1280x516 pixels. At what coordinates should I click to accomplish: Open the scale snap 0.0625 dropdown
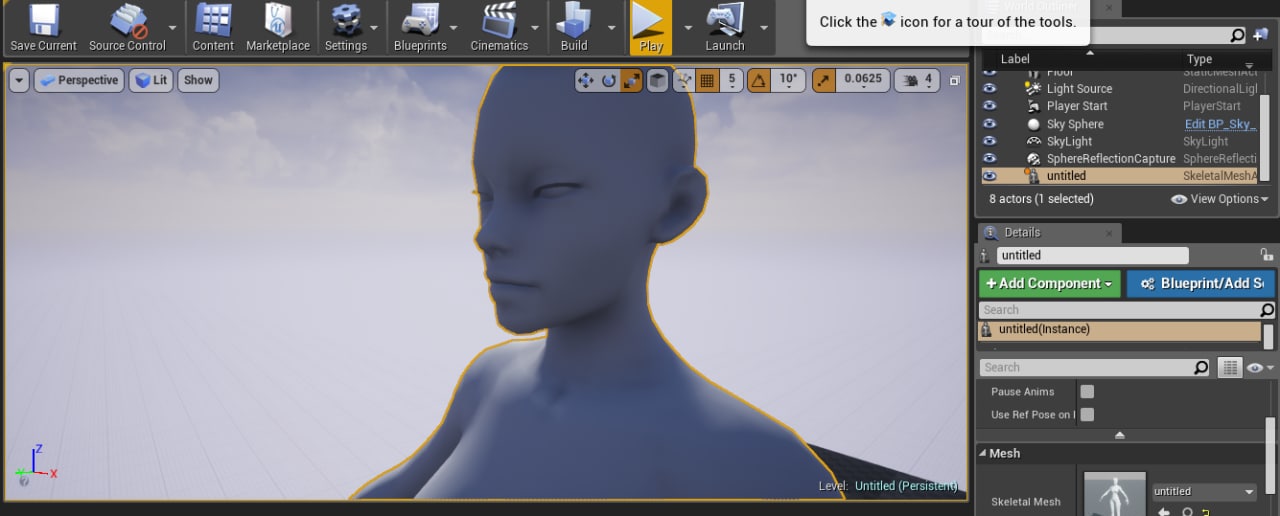(x=863, y=80)
